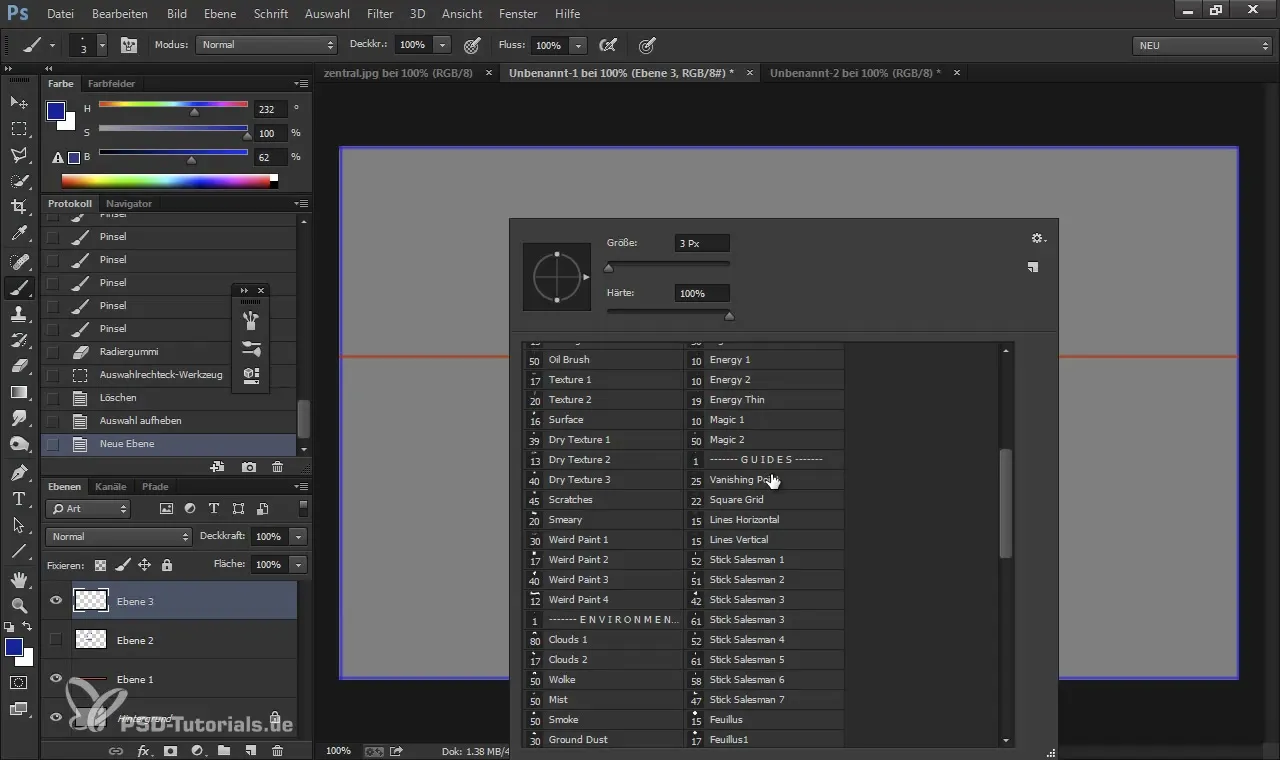Delete layer using trash icon
This screenshot has height=760, width=1280.
(278, 750)
